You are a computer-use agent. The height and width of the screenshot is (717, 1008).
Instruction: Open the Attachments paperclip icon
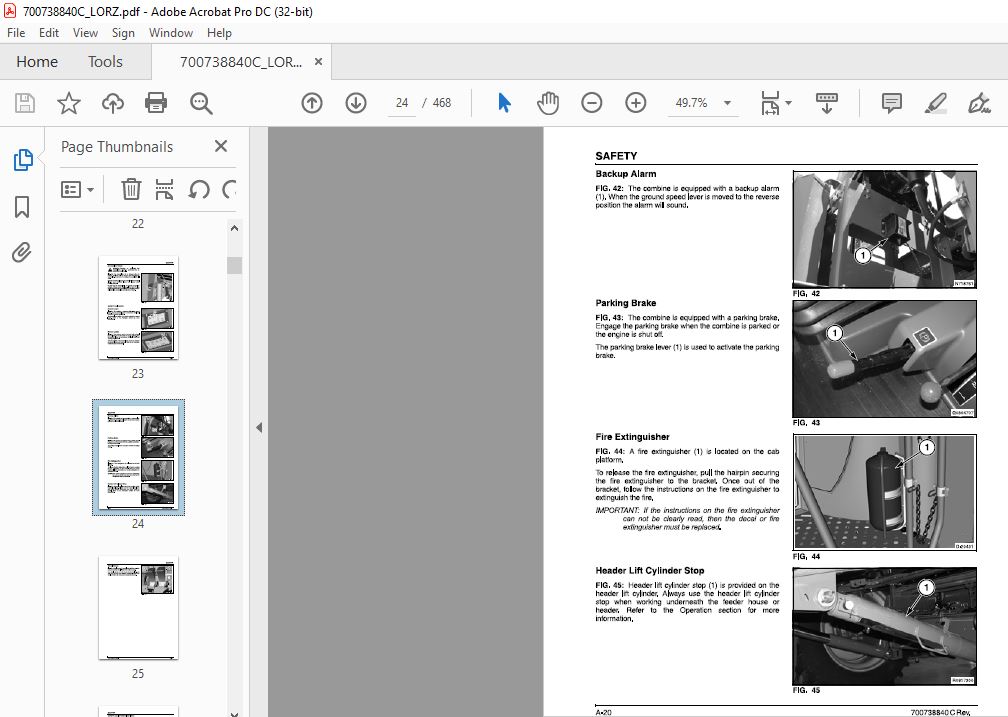pyautogui.click(x=22, y=252)
